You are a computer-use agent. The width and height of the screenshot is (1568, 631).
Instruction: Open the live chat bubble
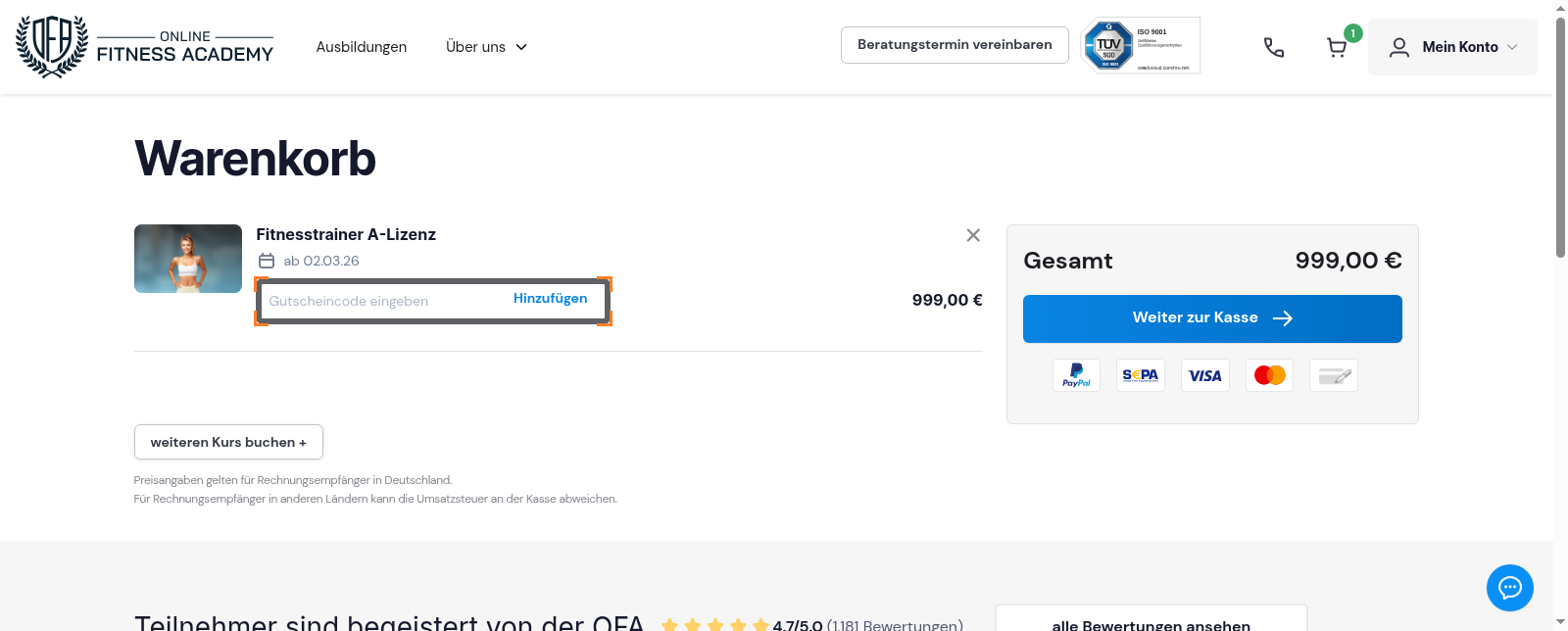tap(1509, 588)
